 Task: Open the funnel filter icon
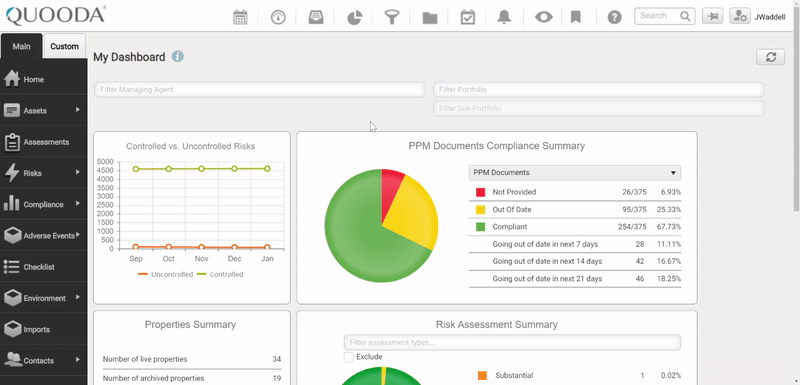coord(391,18)
